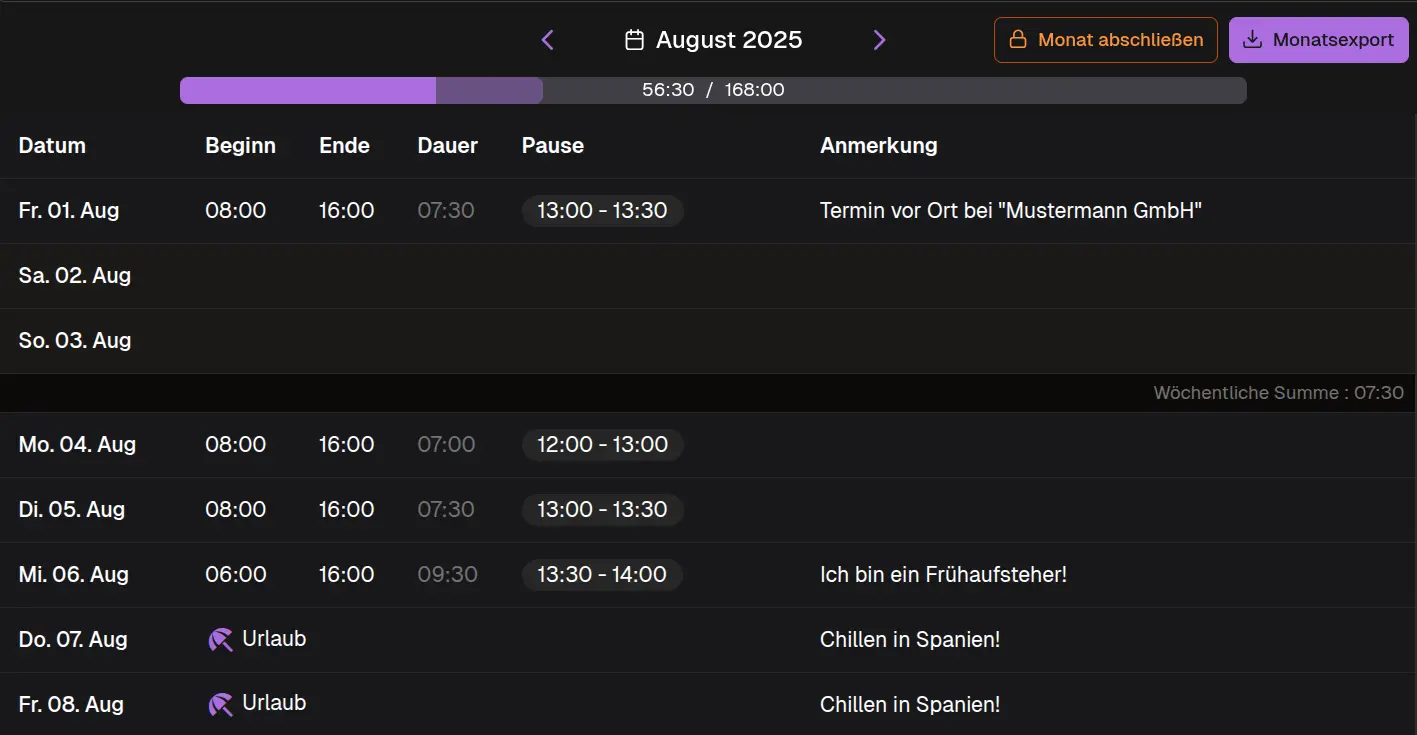
Task: Click the download icon in Monatsexport
Action: pos(1252,40)
